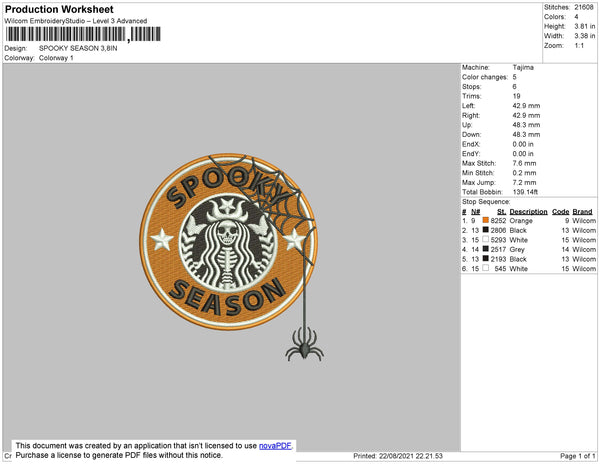Click the 'St.' column header
Viewport: 600px width, 464px height.
(x=501, y=212)
